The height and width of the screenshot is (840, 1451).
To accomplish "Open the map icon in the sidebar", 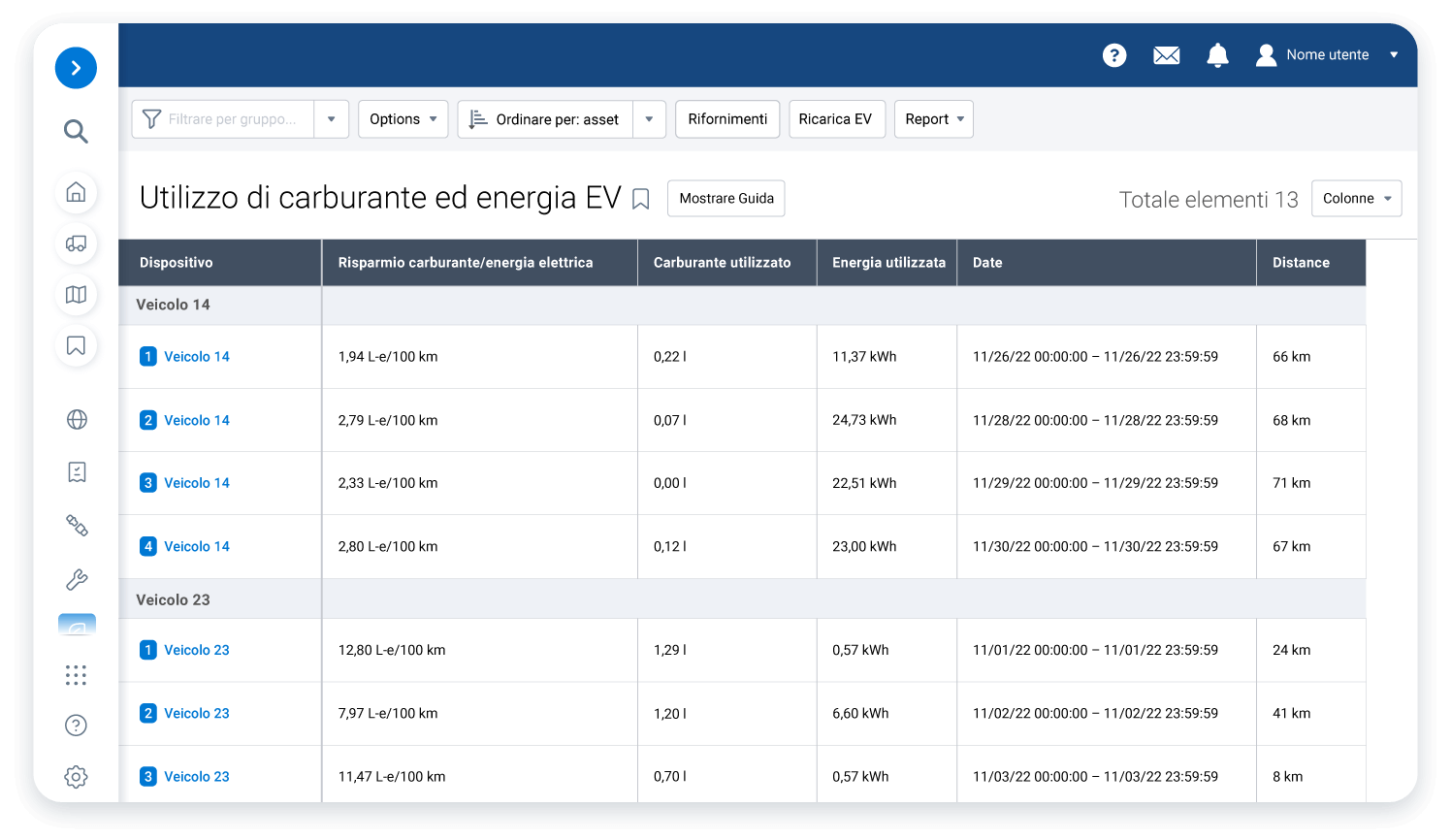I will coord(76,295).
